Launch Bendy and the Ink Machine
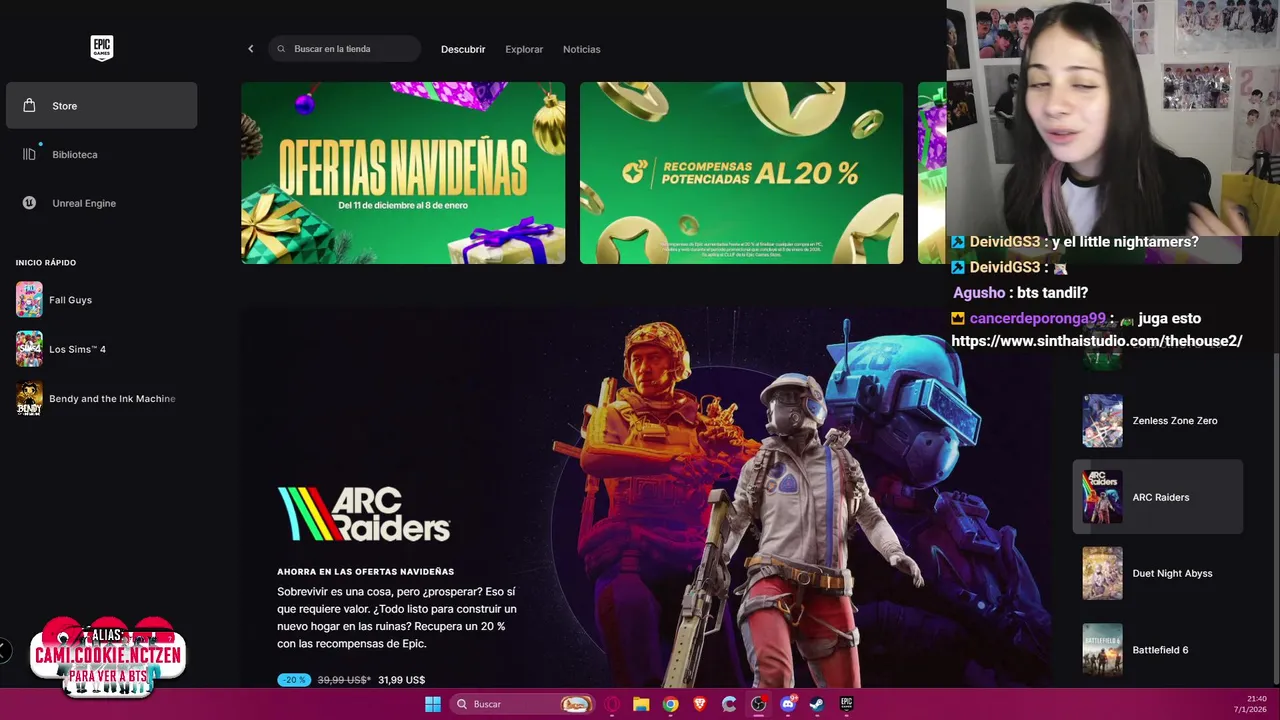Image resolution: width=1280 pixels, height=720 pixels. pyautogui.click(x=101, y=398)
